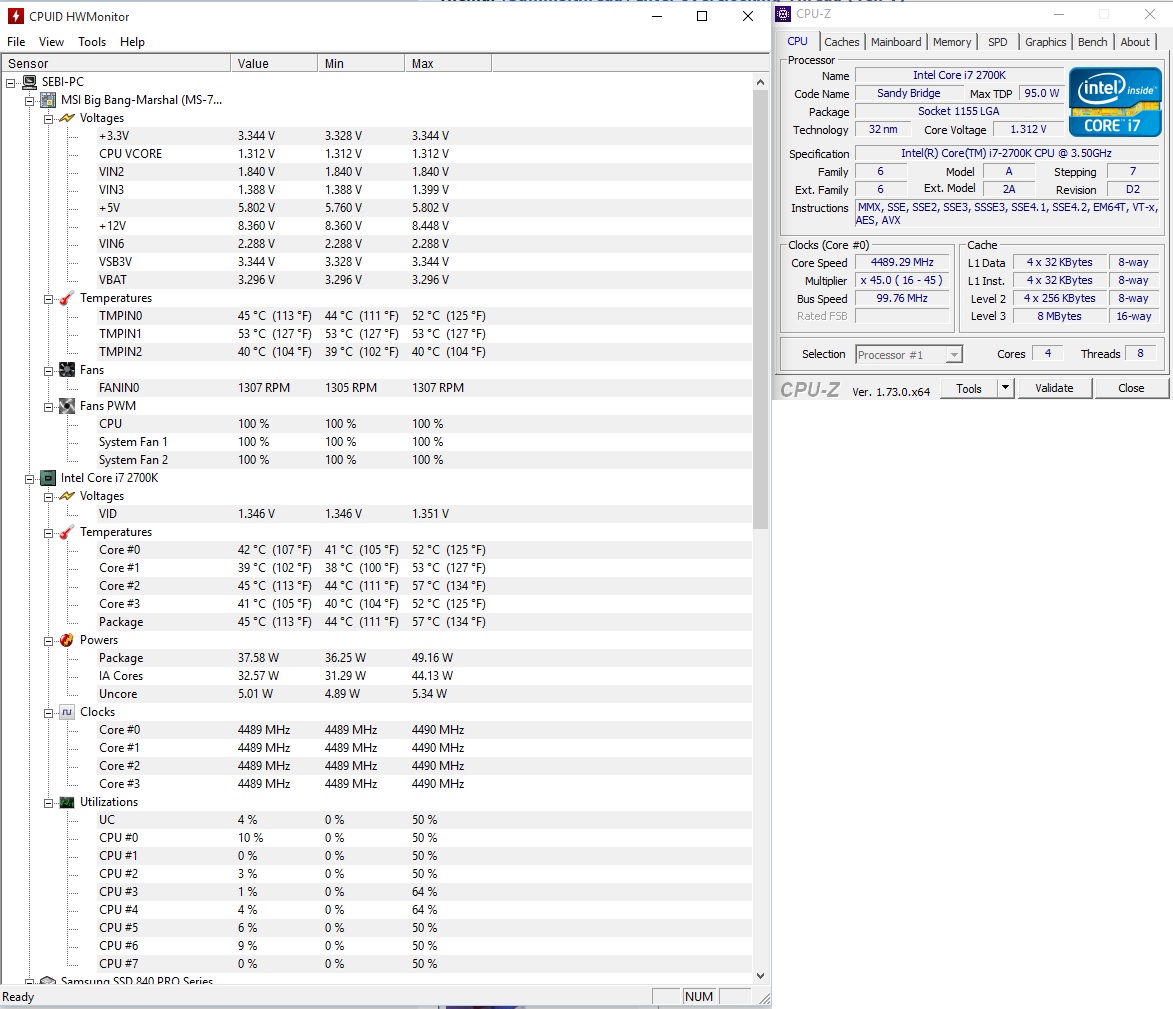This screenshot has width=1173, height=1009.
Task: Collapse the MSI Big Bang-Marshal node
Action: click(29, 100)
